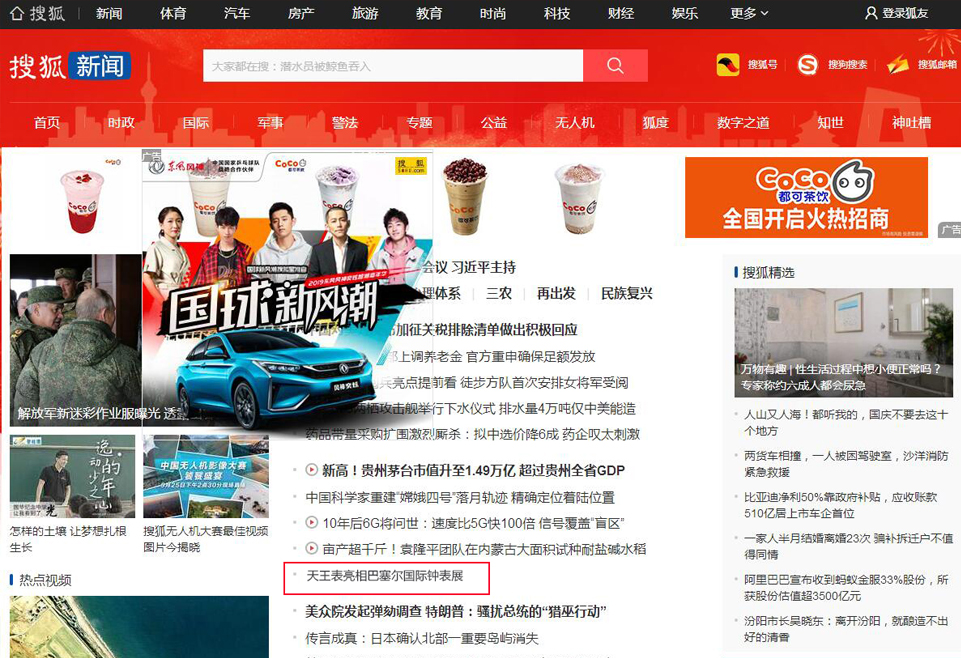Viewport: 961px width, 658px height.
Task: Click play icon beside 亩产超千斤 headline
Action: pyautogui.click(x=312, y=549)
